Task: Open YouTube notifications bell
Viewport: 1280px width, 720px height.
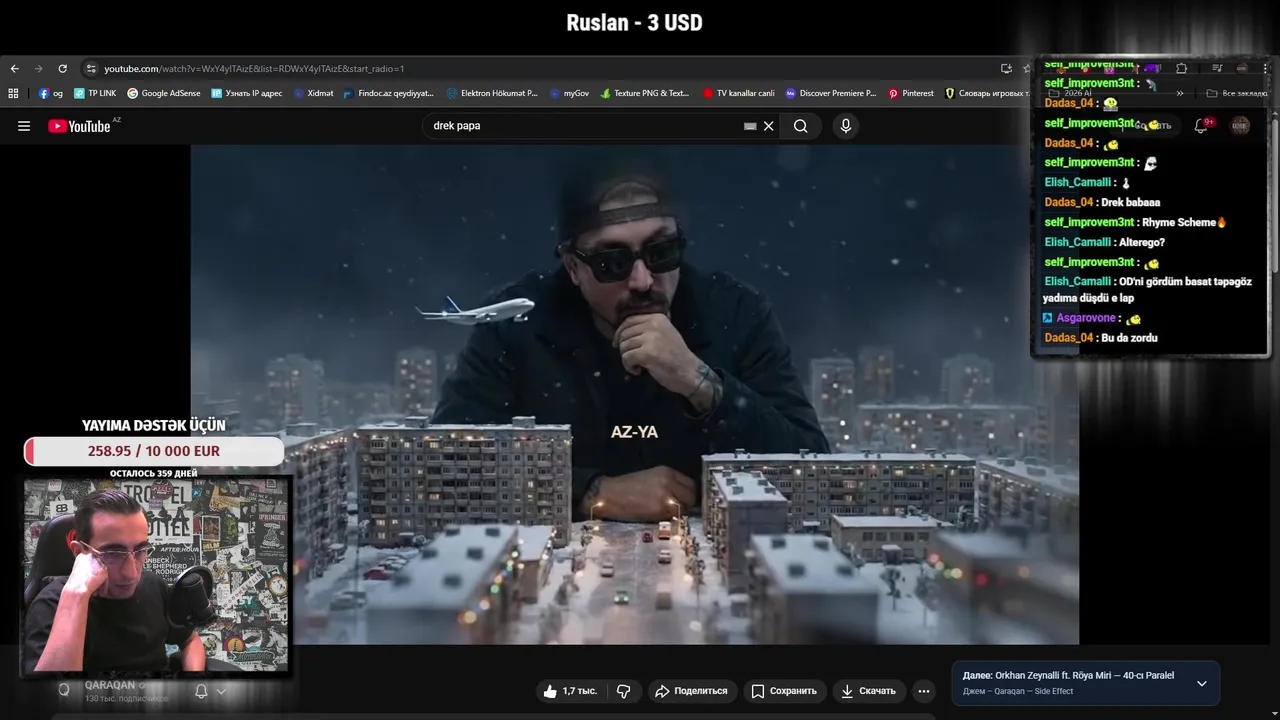Action: tap(1202, 126)
